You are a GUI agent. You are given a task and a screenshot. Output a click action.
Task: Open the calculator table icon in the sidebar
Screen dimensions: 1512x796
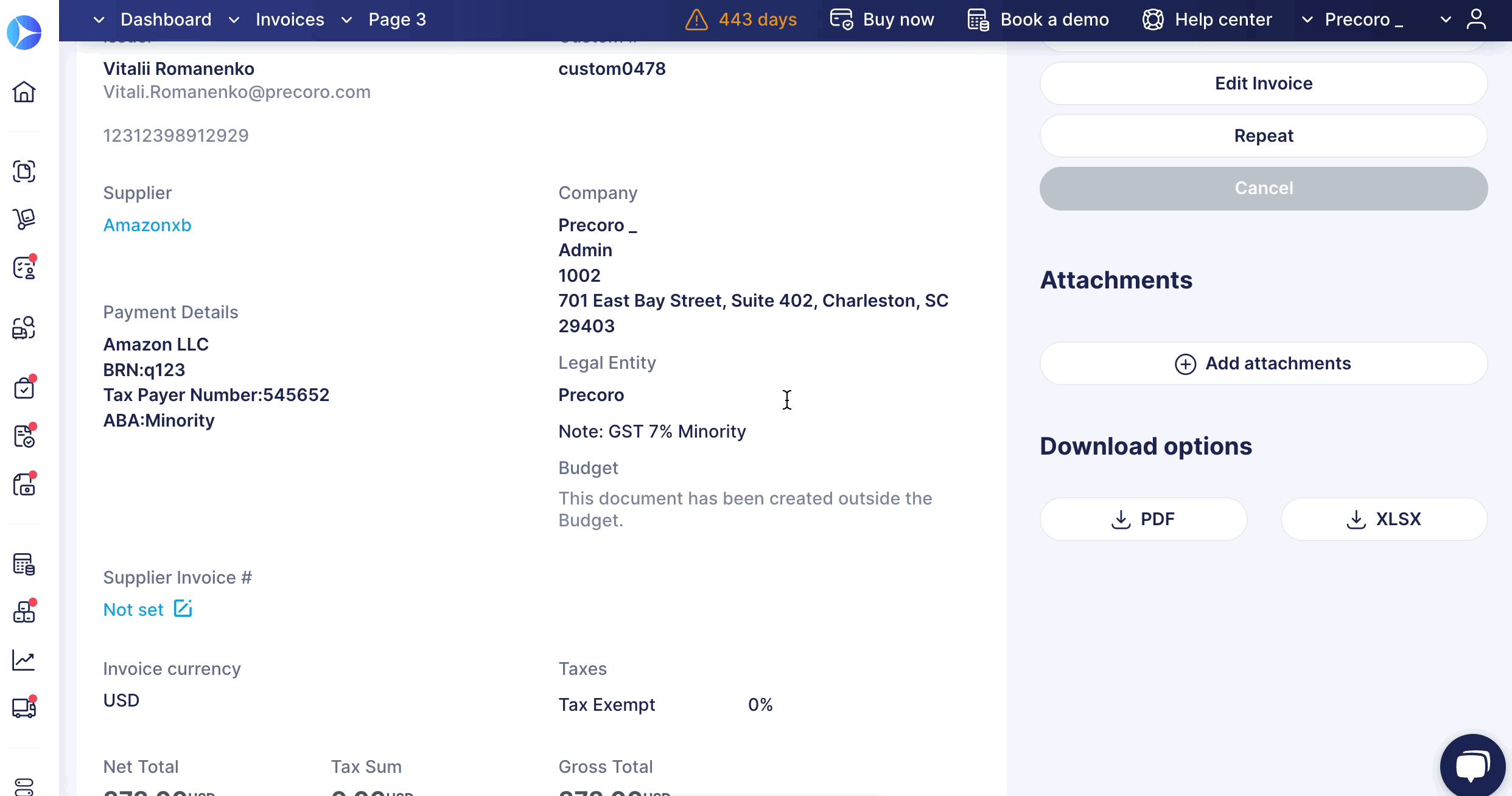pyautogui.click(x=24, y=564)
